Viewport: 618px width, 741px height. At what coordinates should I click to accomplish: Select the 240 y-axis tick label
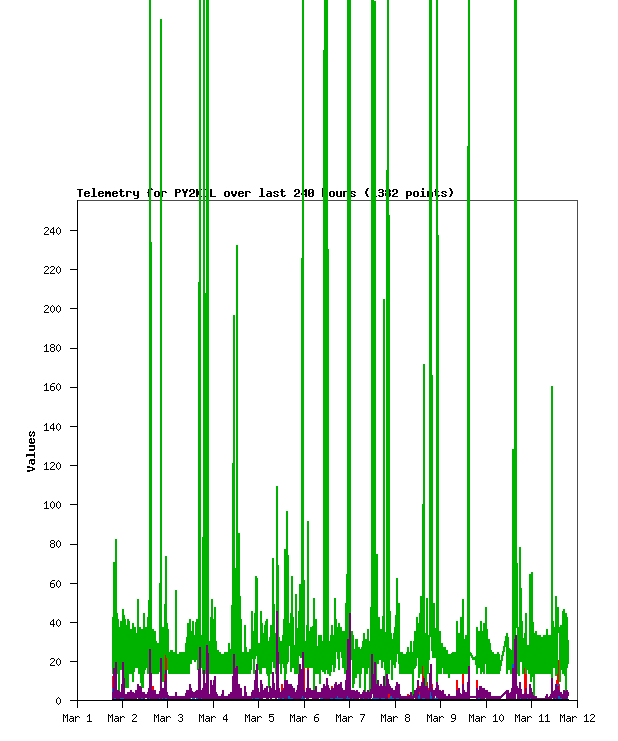point(52,231)
